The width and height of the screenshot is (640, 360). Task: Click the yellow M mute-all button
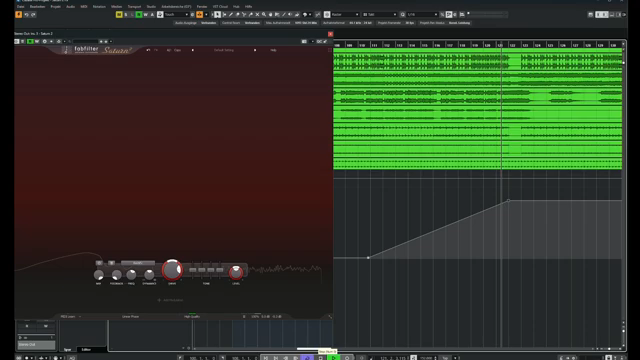point(119,15)
